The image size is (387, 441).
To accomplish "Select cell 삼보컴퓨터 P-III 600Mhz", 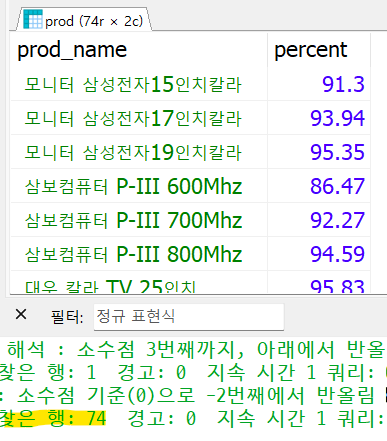I will coord(139,186).
